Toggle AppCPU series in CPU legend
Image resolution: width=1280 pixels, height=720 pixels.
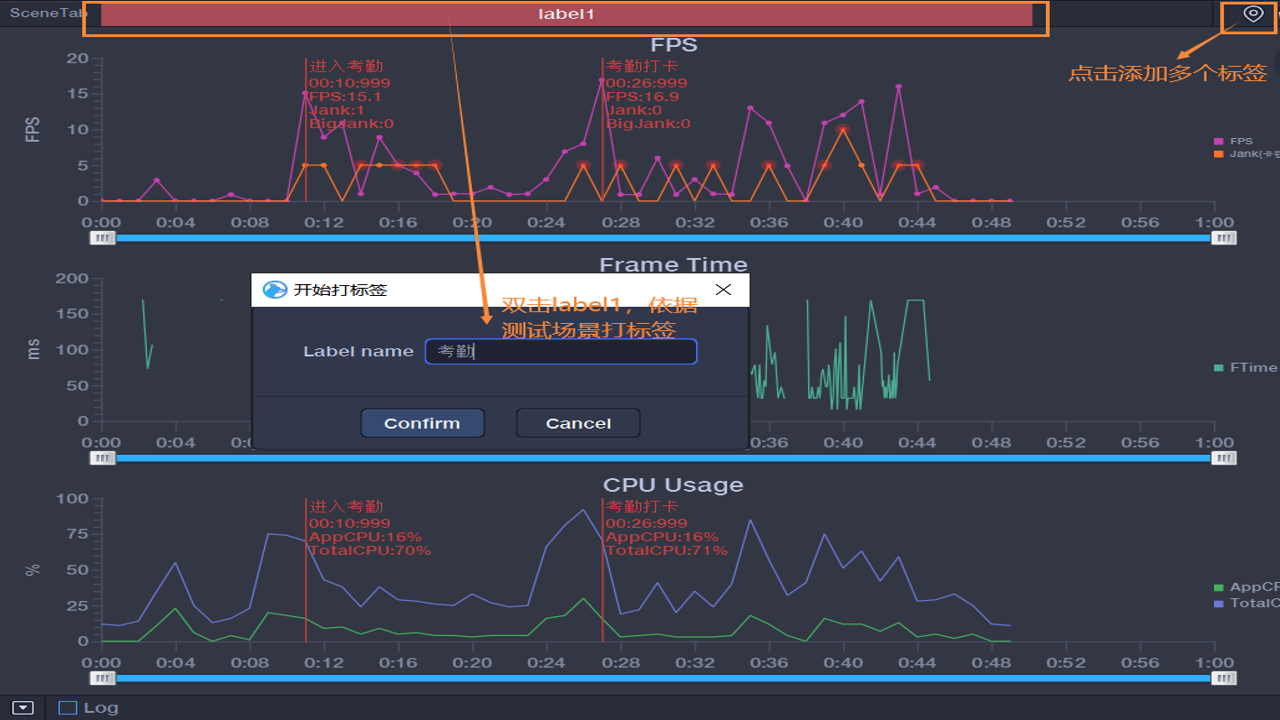(1246, 588)
